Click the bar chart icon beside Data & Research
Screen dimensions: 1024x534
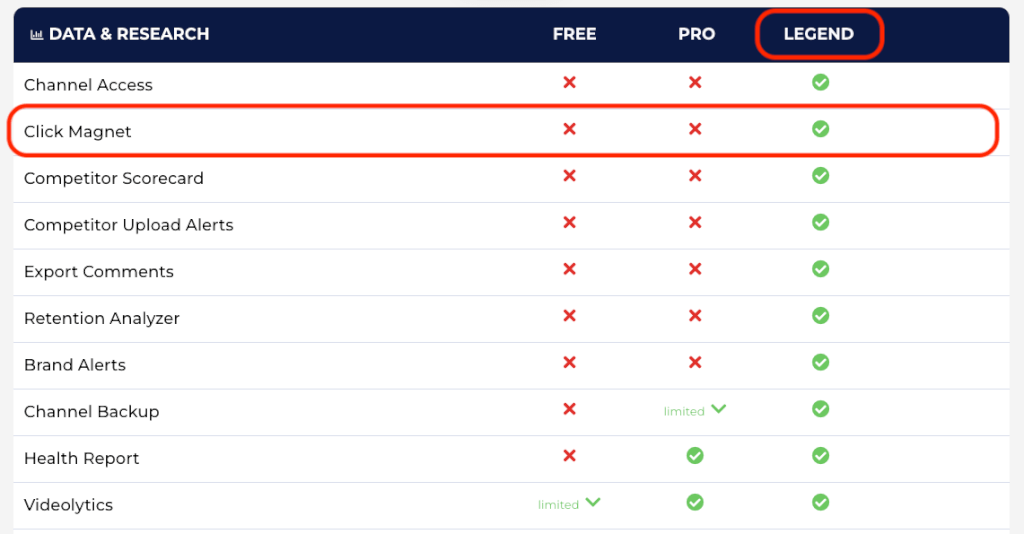[x=37, y=35]
